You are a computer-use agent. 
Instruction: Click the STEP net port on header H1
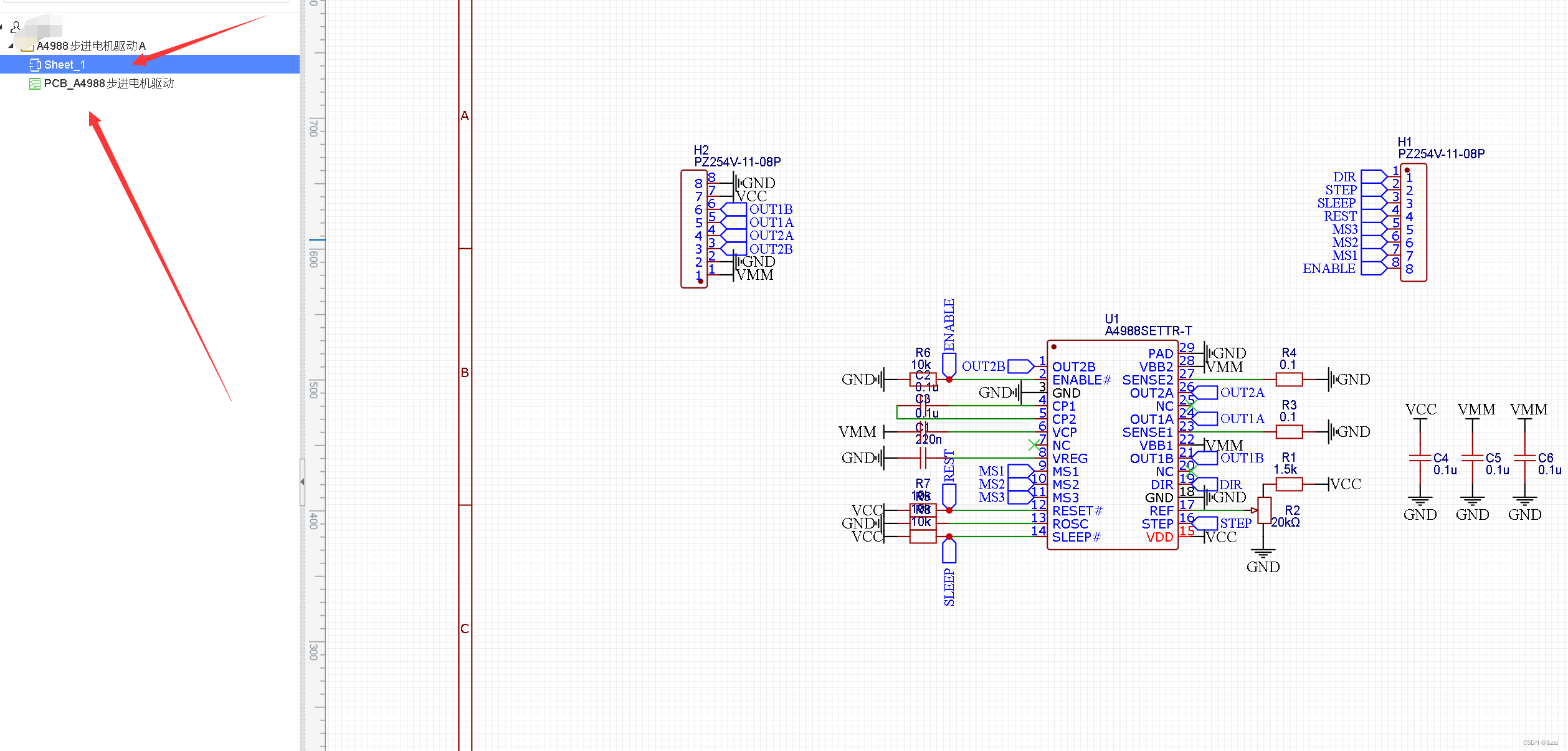(1356, 189)
